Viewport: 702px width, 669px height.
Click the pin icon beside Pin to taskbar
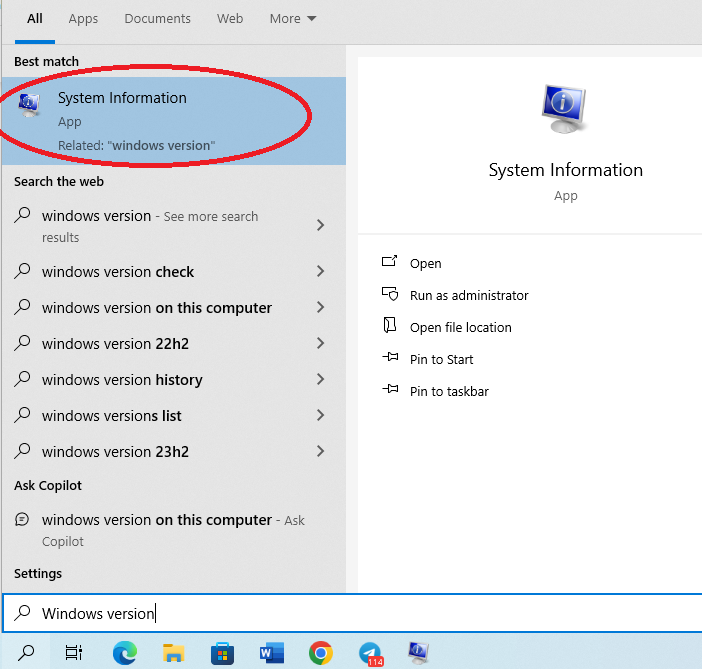click(x=390, y=389)
